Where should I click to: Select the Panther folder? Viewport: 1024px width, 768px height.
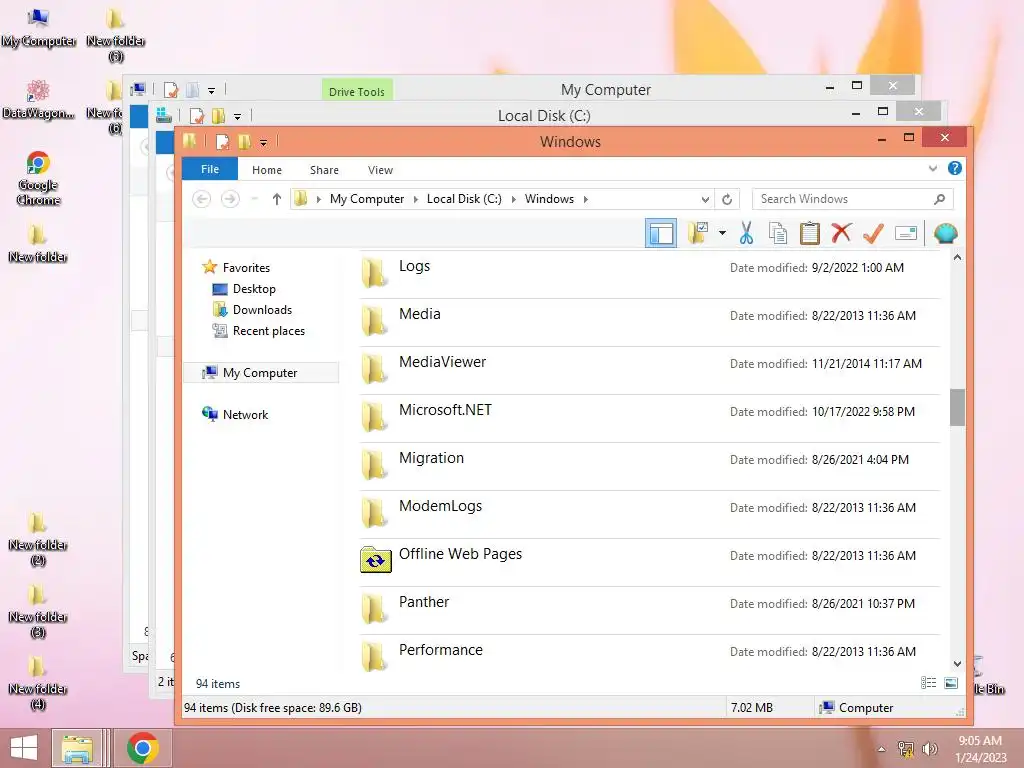(x=650, y=611)
